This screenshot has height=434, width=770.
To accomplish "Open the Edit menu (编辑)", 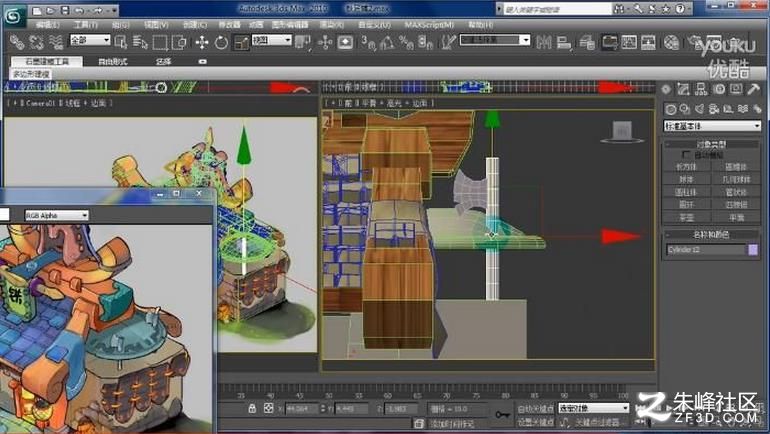I will coord(48,25).
